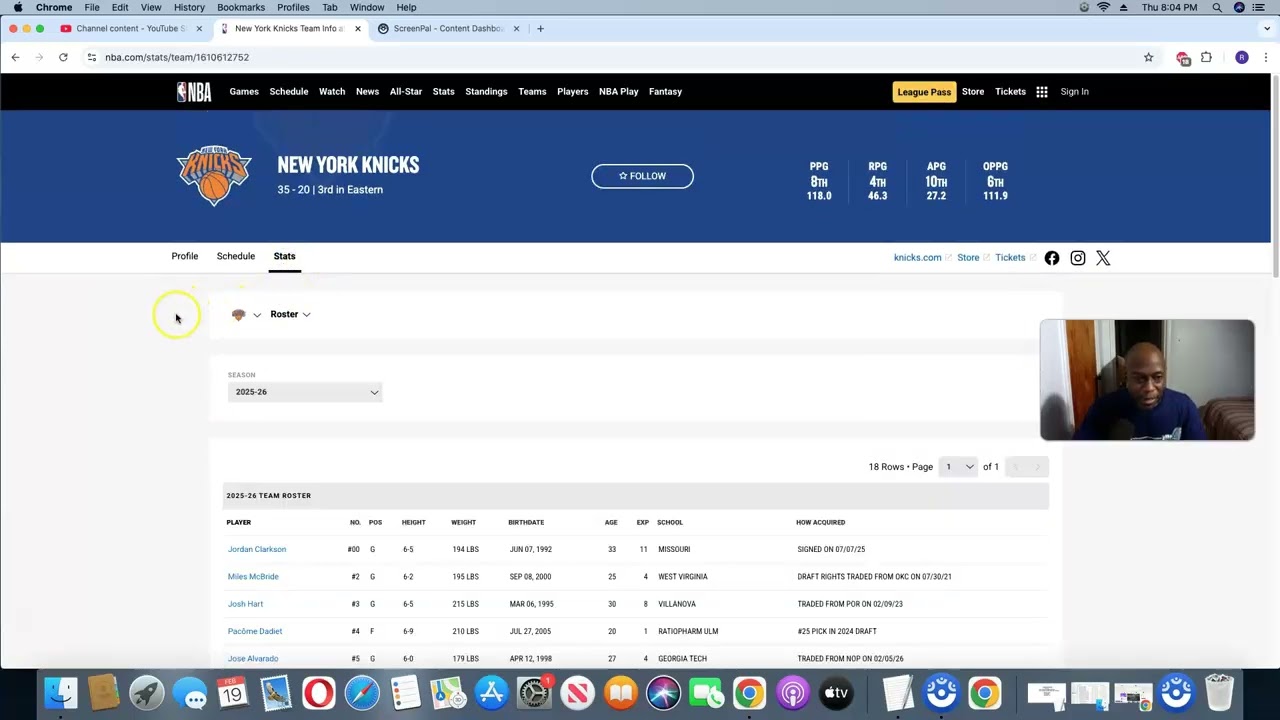Open the Knicks Instagram icon
1280x720 pixels.
click(x=1078, y=258)
